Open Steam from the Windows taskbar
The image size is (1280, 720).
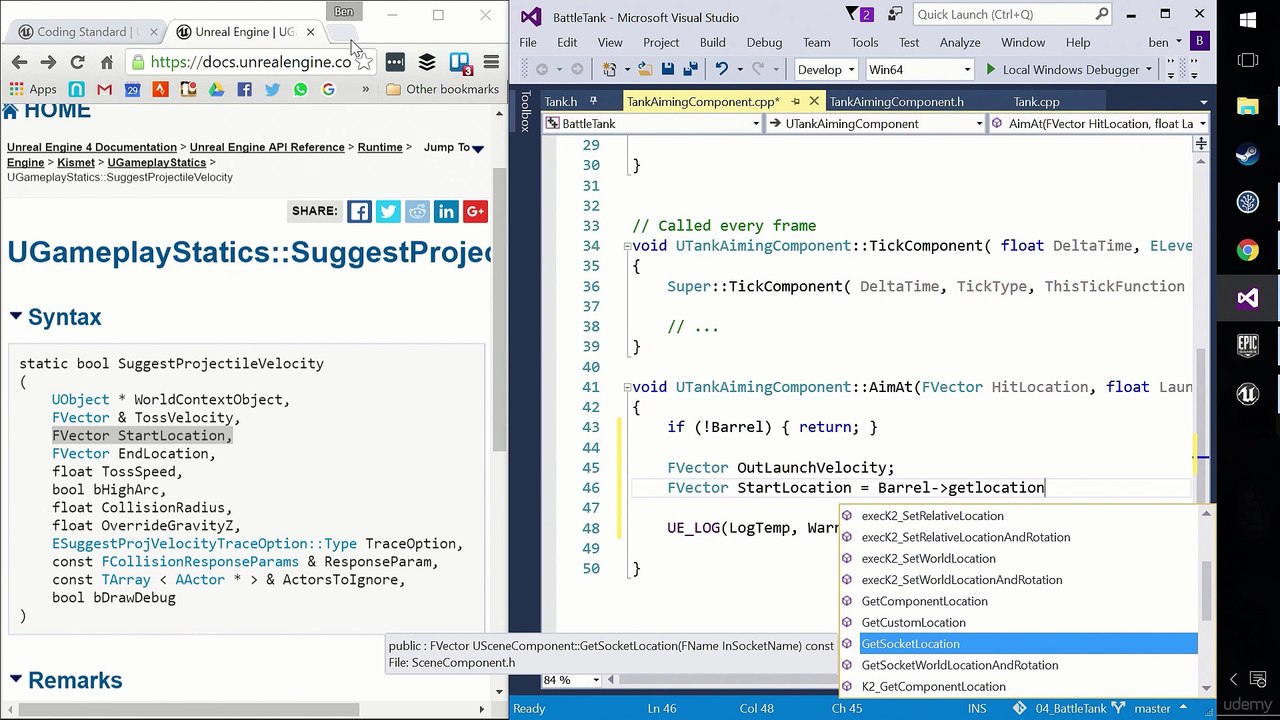click(x=1248, y=155)
